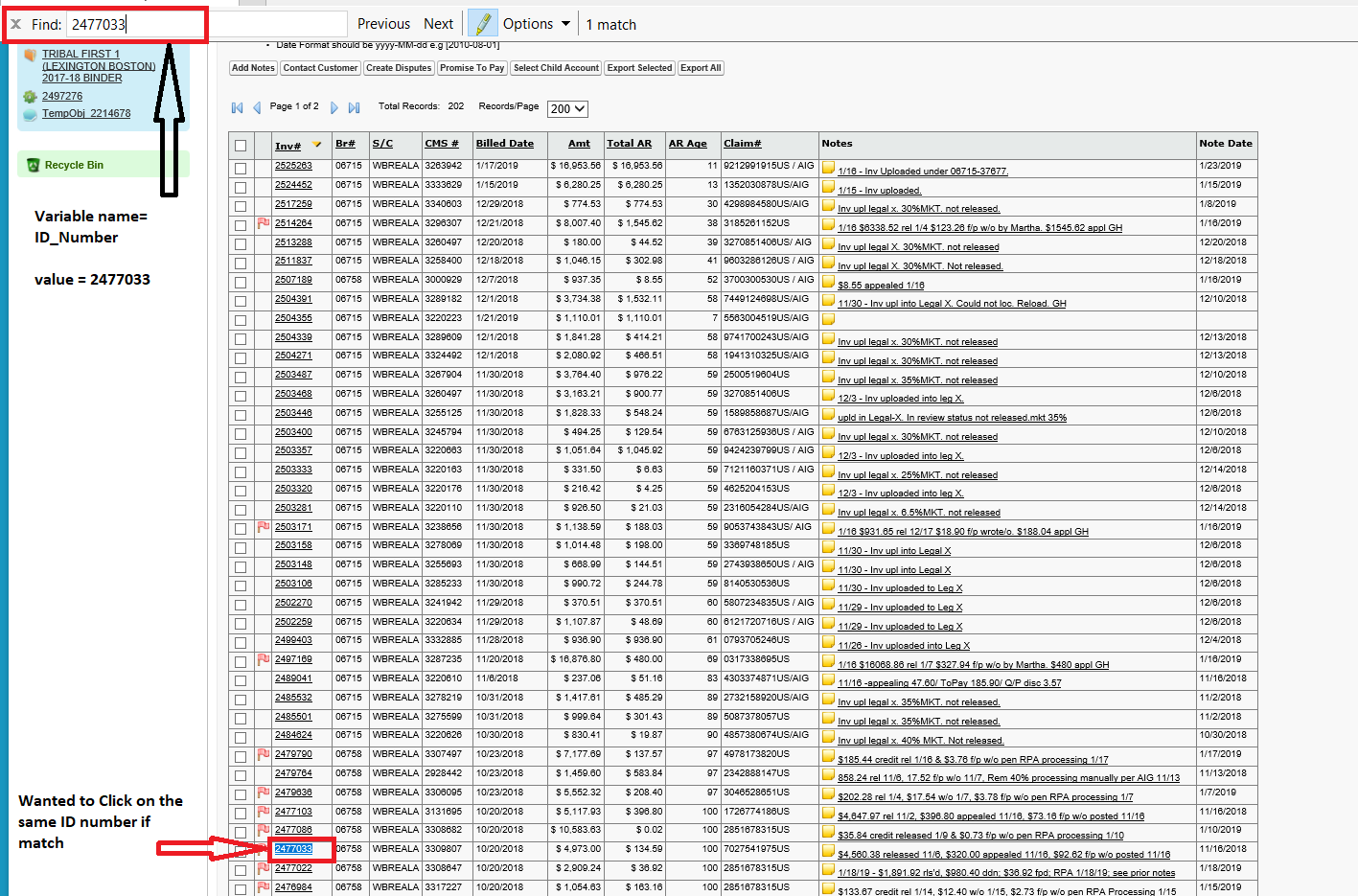Click the sort arrow icon next to Inv#
Image resolution: width=1358 pixels, height=896 pixels.
[x=317, y=145]
